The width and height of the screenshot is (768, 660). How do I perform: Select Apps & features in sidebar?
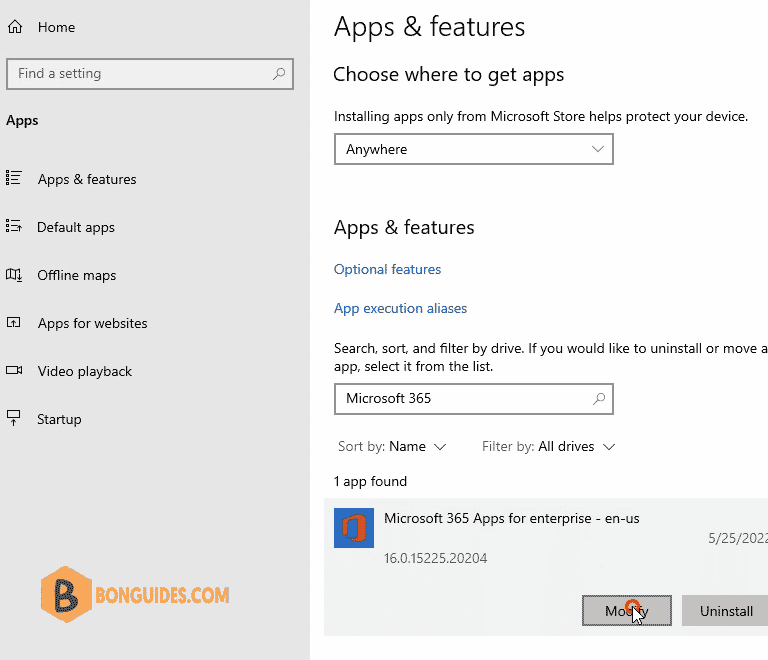point(87,179)
